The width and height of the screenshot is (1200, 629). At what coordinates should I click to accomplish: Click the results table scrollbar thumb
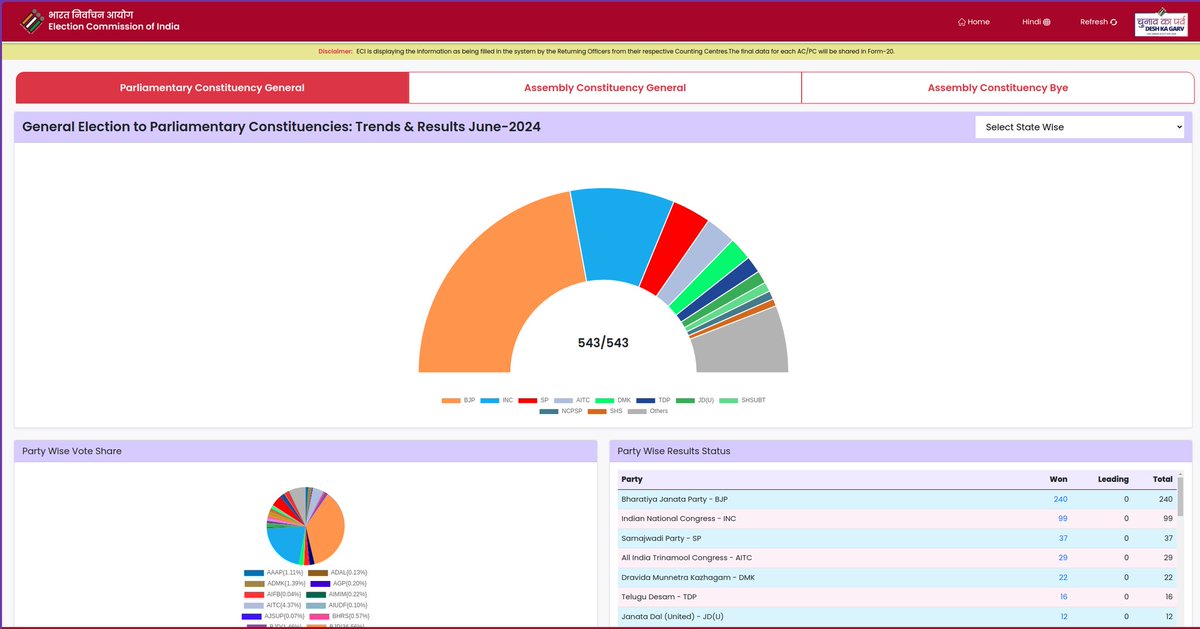1180,496
